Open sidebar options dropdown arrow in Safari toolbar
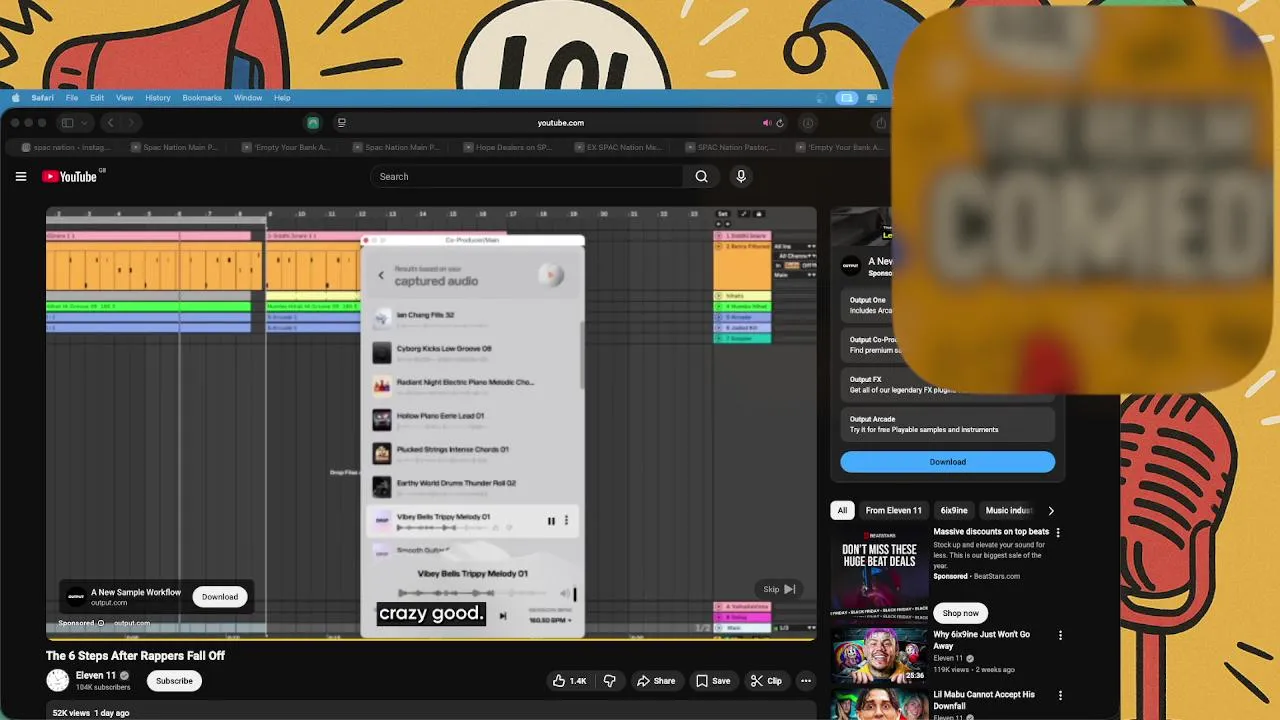 click(x=85, y=123)
